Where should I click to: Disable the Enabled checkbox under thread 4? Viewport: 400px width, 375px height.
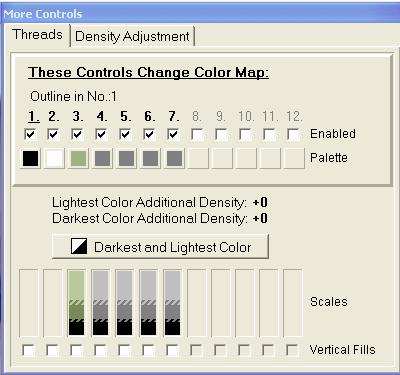click(101, 135)
